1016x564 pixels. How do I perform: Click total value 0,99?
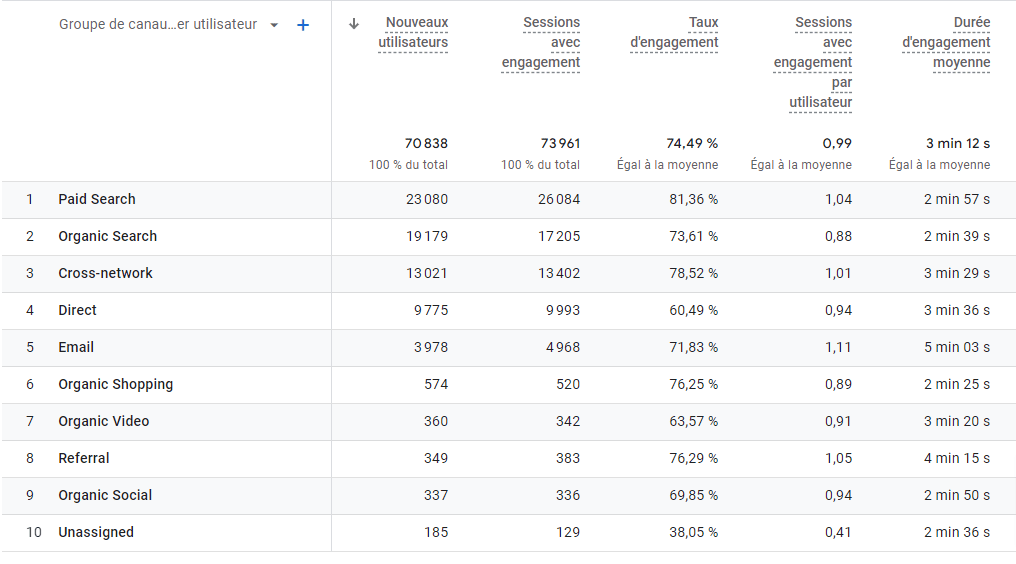tap(837, 143)
